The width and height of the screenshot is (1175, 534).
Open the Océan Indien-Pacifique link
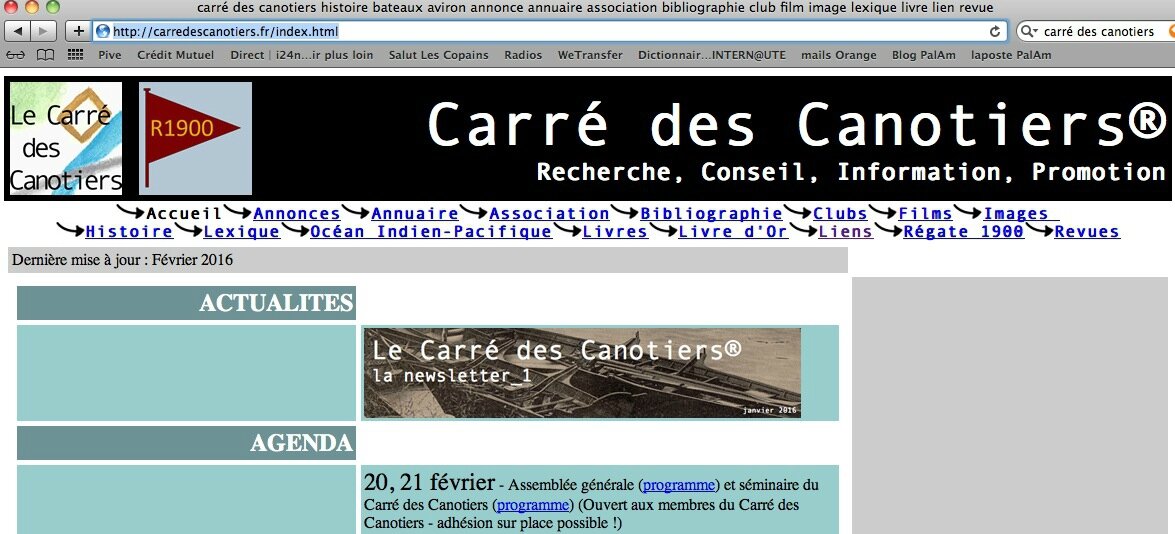point(431,231)
